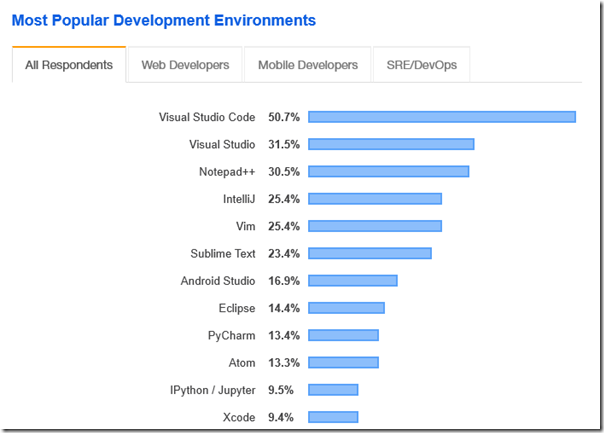This screenshot has width=604, height=433.
Task: Select the Notepad++ label
Action: (227, 172)
